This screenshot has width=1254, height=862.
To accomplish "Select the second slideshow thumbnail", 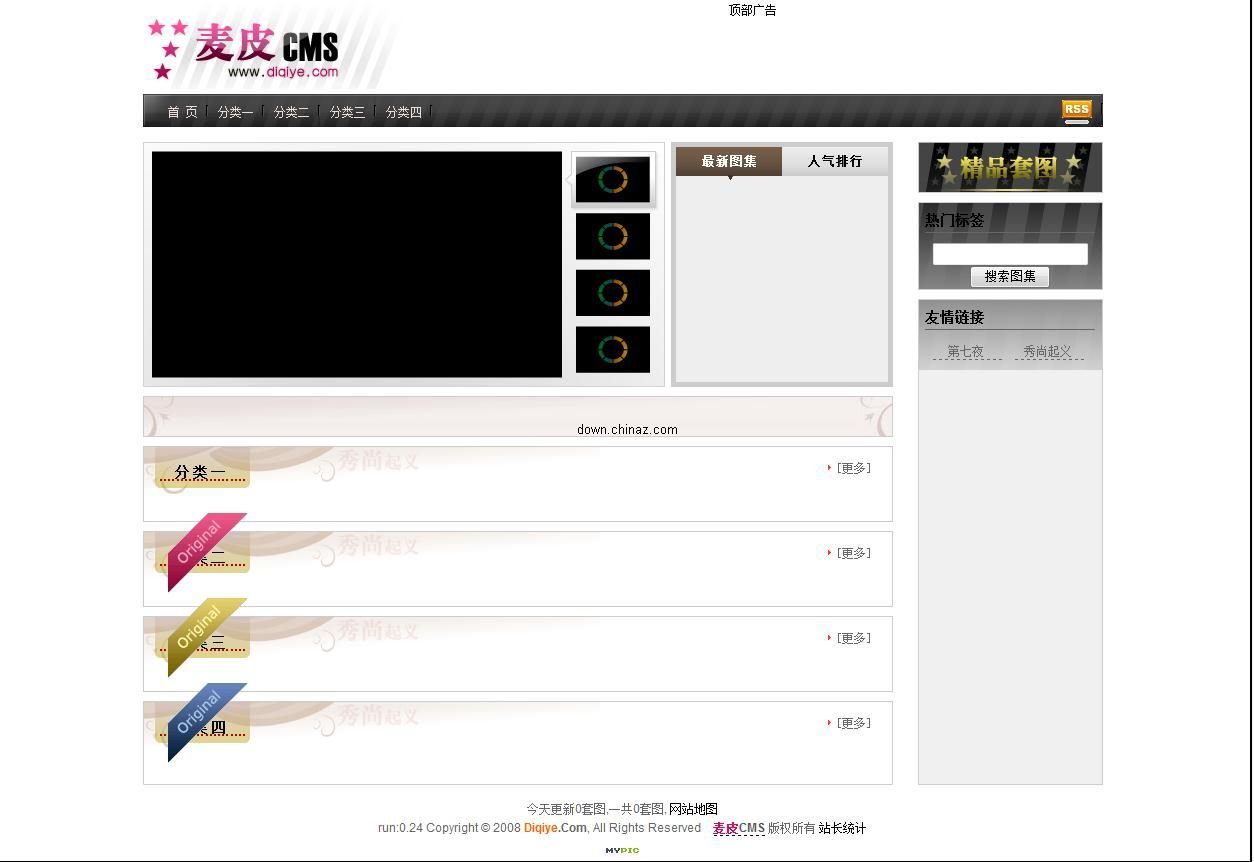I will [613, 236].
